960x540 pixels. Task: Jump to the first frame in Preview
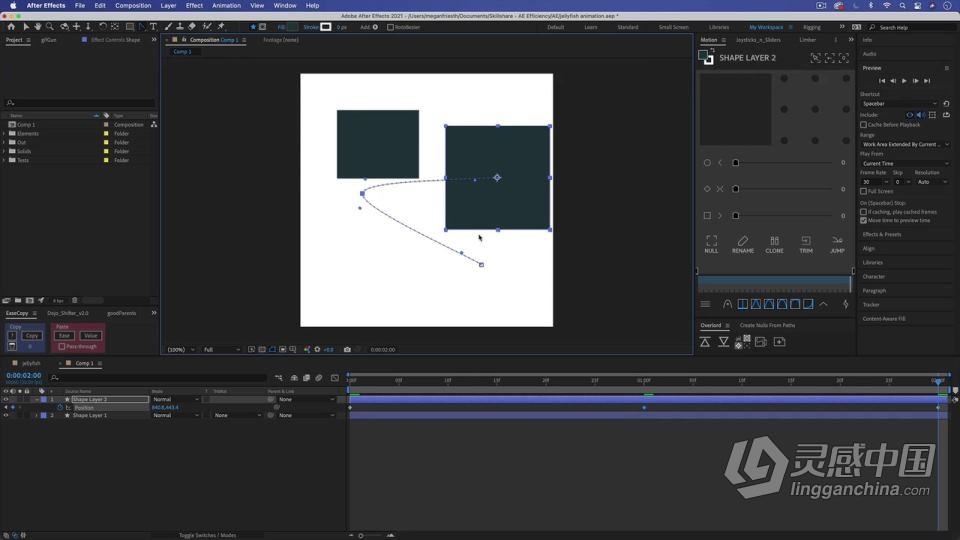coord(882,81)
